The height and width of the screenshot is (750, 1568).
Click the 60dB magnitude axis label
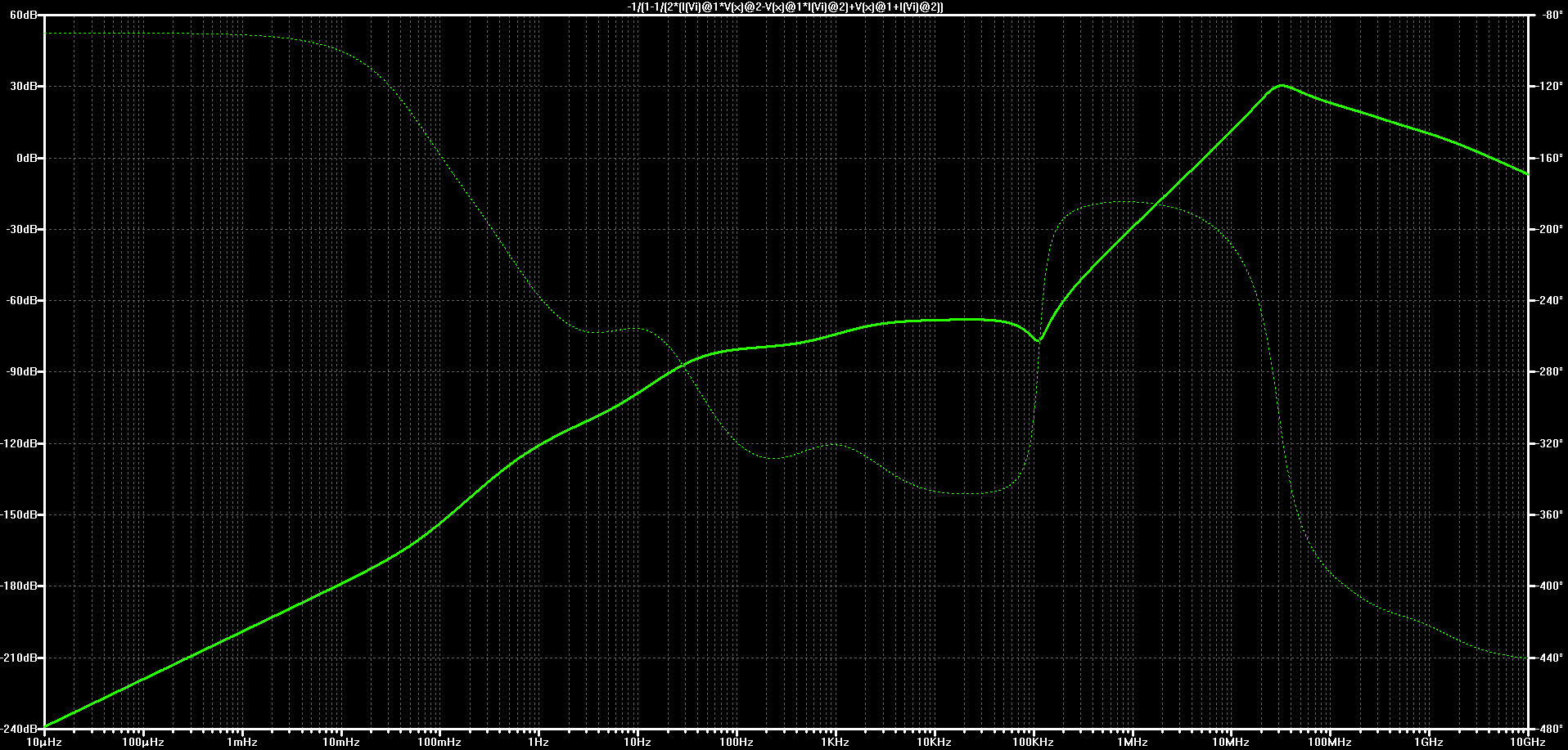[26, 16]
